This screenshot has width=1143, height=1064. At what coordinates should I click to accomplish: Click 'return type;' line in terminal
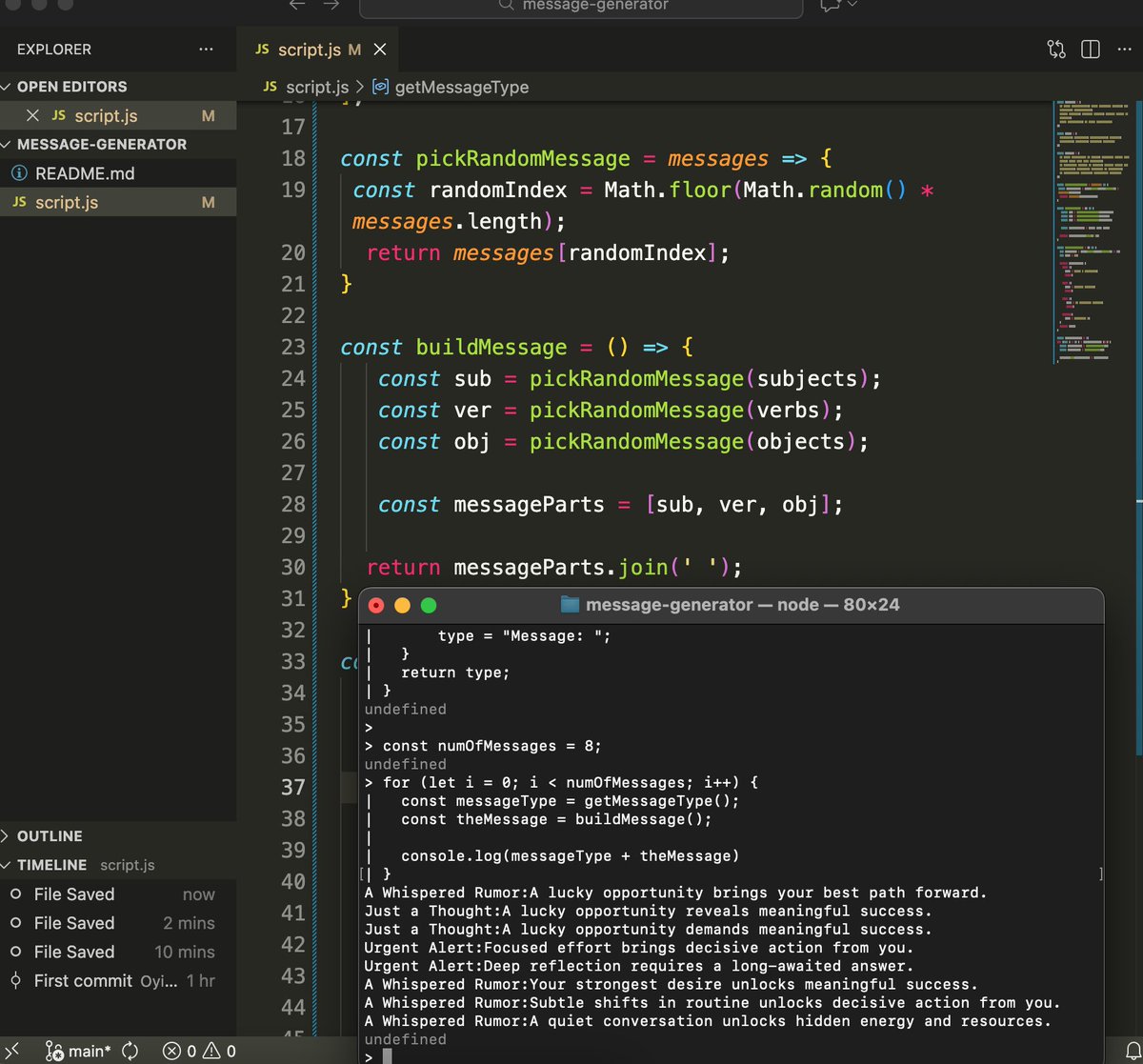coord(455,673)
